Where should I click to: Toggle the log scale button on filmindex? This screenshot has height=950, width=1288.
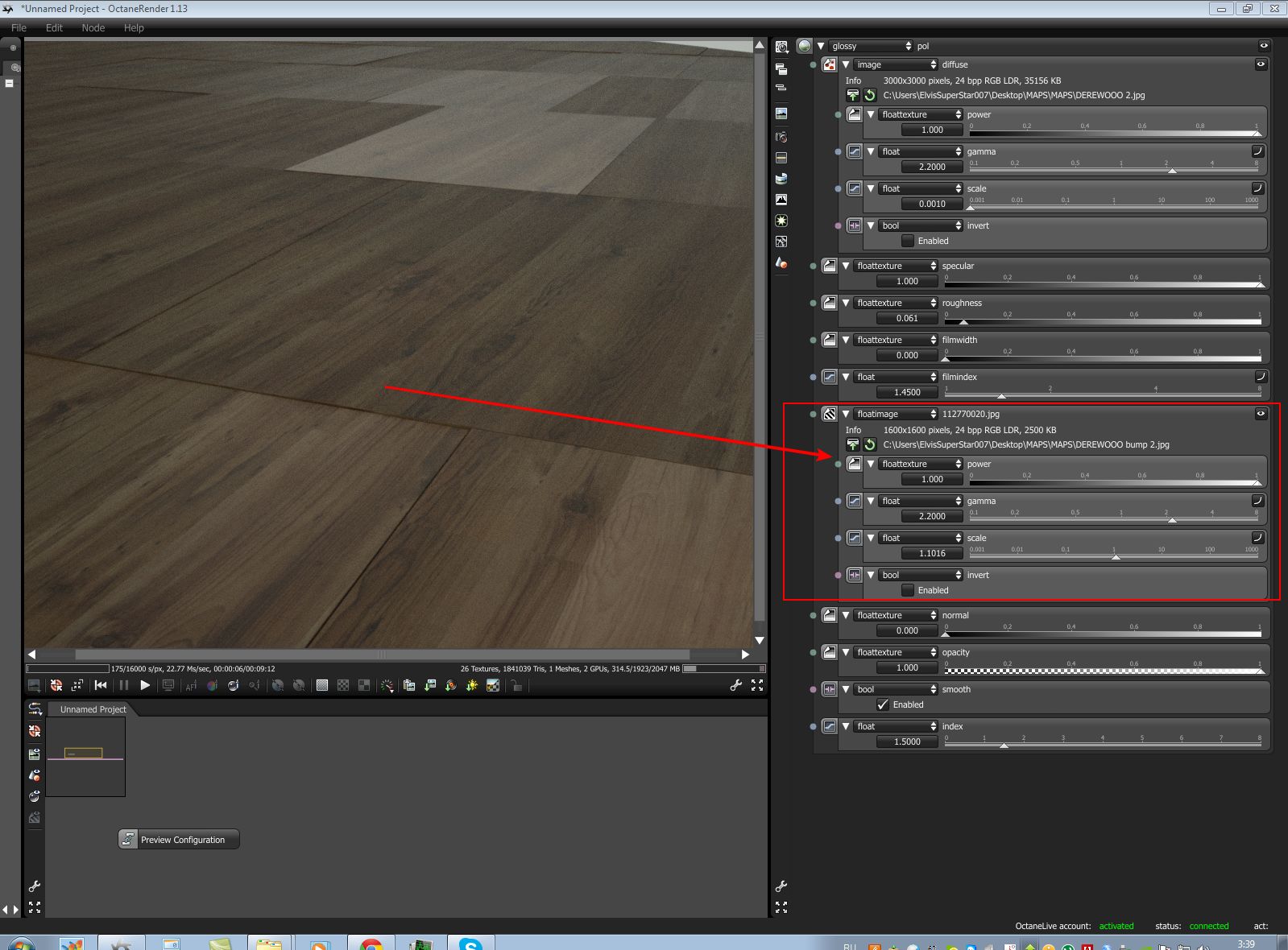click(x=1261, y=377)
